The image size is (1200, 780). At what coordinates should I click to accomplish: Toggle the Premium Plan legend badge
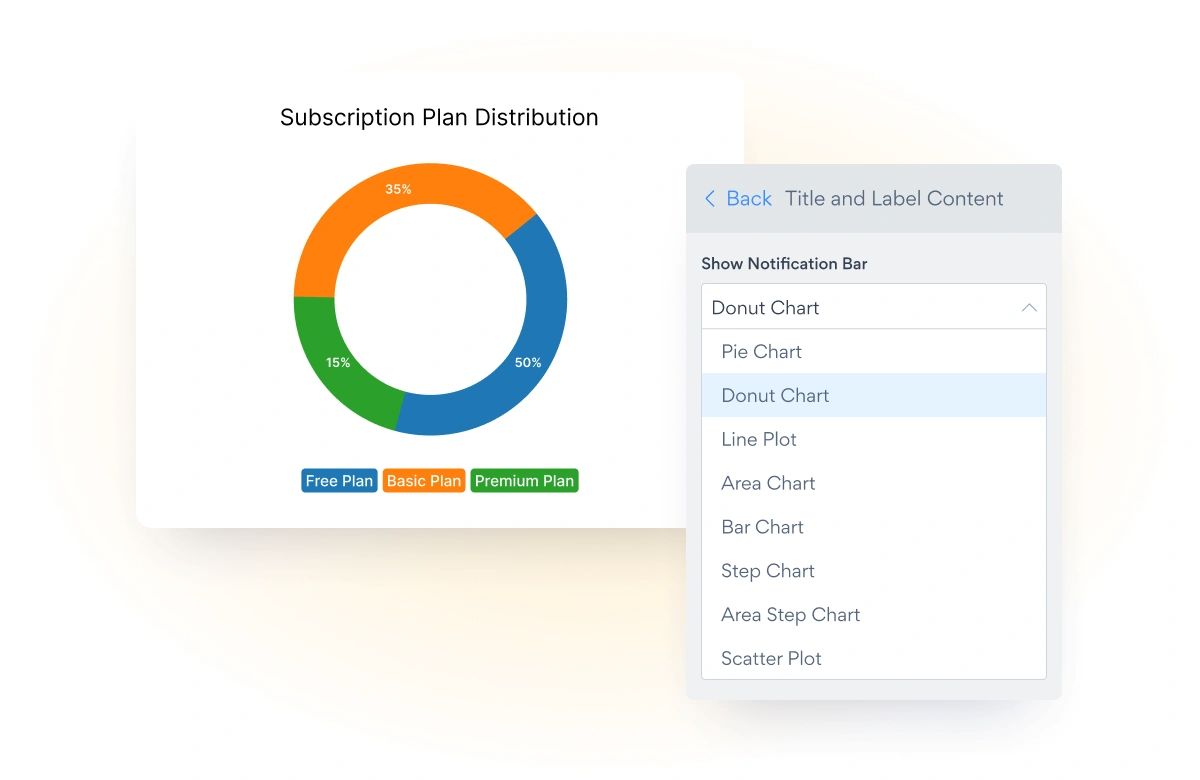pyautogui.click(x=524, y=481)
